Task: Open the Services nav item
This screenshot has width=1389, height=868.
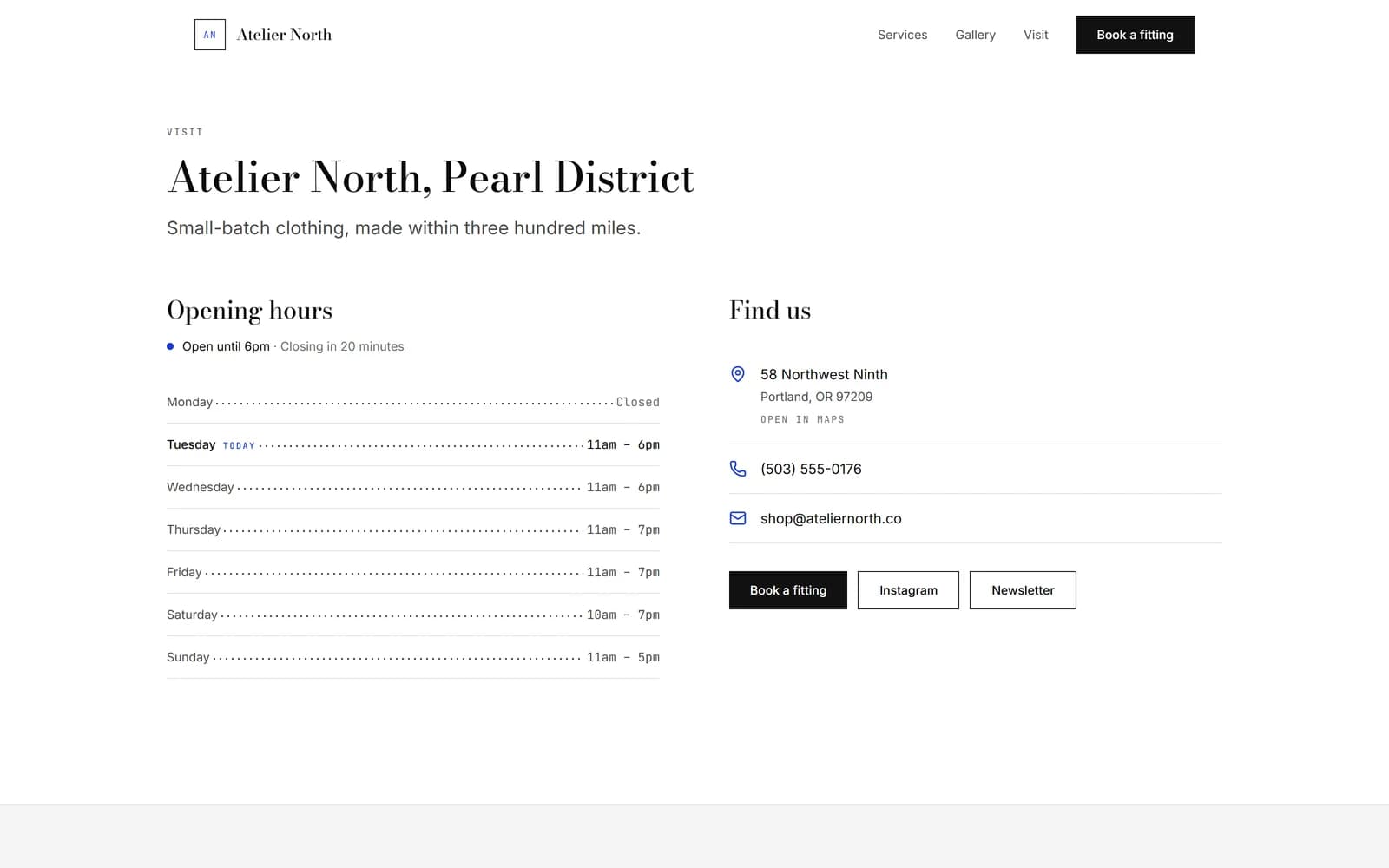Action: pyautogui.click(x=902, y=35)
